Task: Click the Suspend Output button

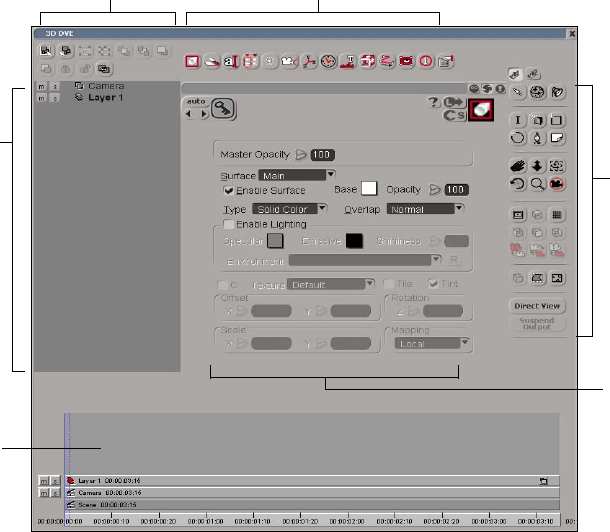Action: tap(537, 324)
